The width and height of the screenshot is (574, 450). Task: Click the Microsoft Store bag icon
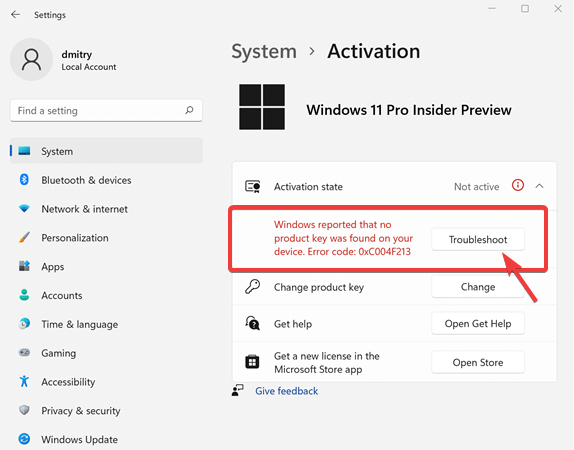[252, 362]
